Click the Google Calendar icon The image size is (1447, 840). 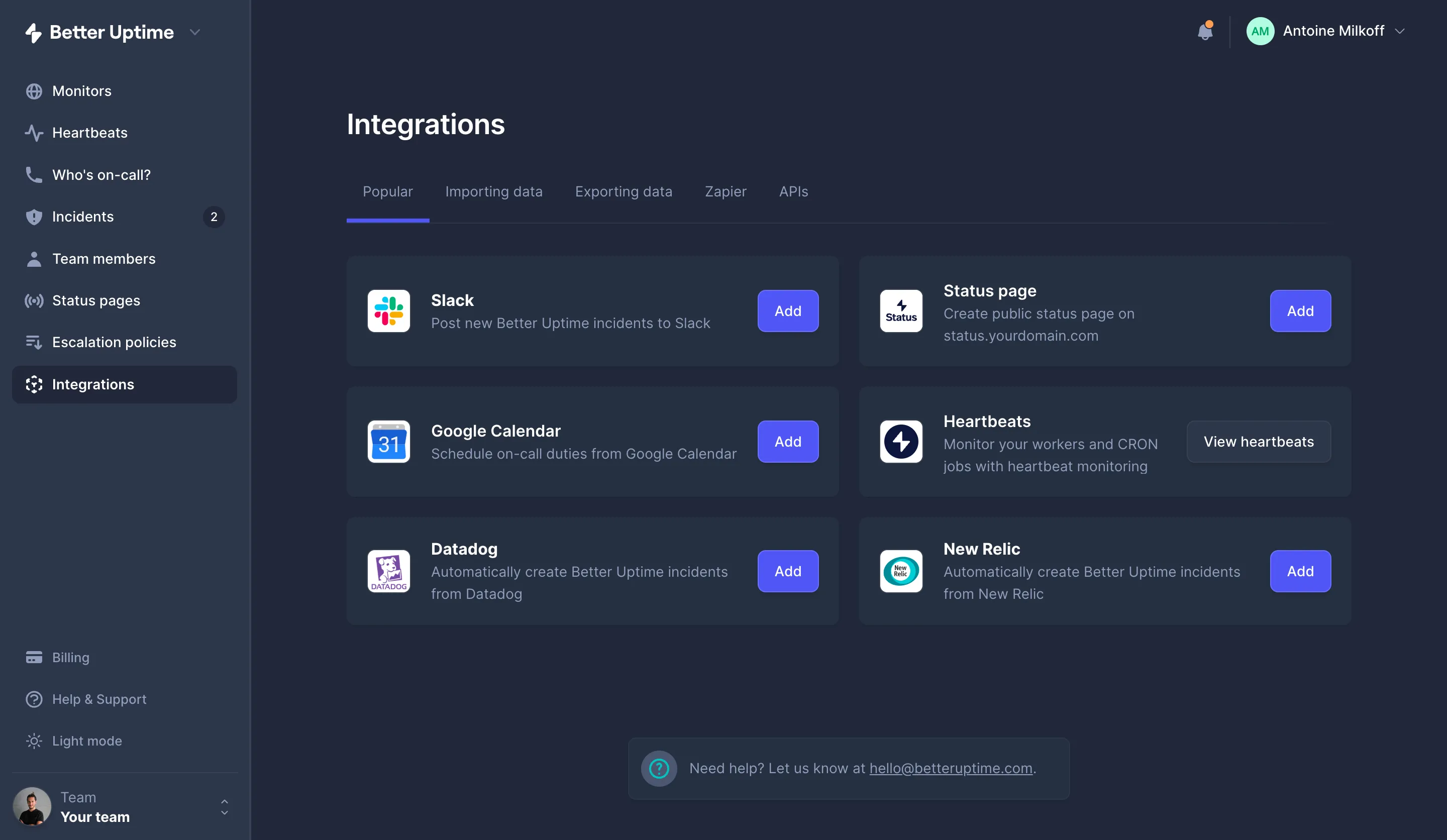[389, 442]
